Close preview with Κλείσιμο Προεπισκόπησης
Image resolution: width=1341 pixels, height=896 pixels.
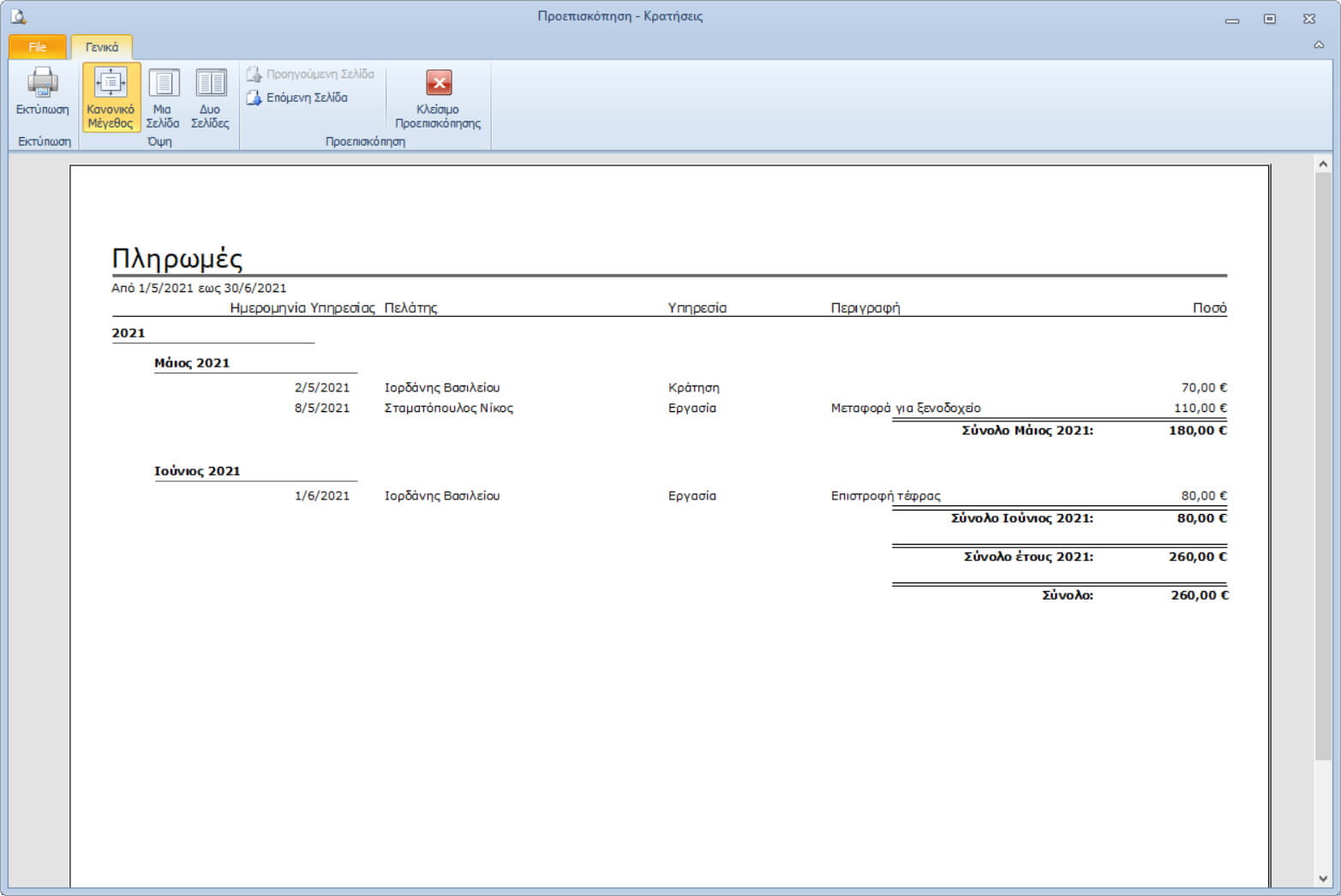(x=438, y=97)
